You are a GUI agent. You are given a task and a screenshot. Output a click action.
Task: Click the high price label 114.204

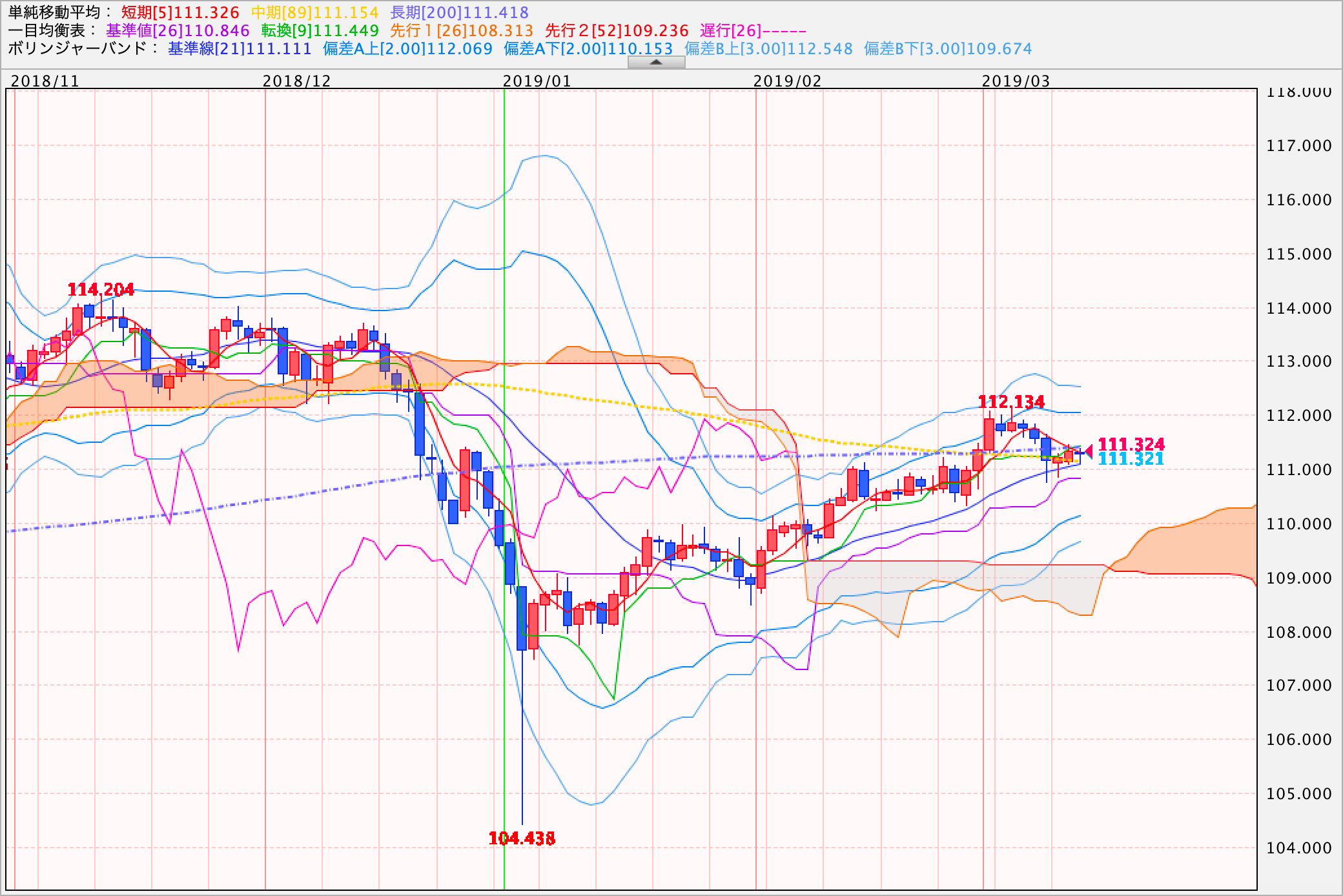(x=101, y=289)
